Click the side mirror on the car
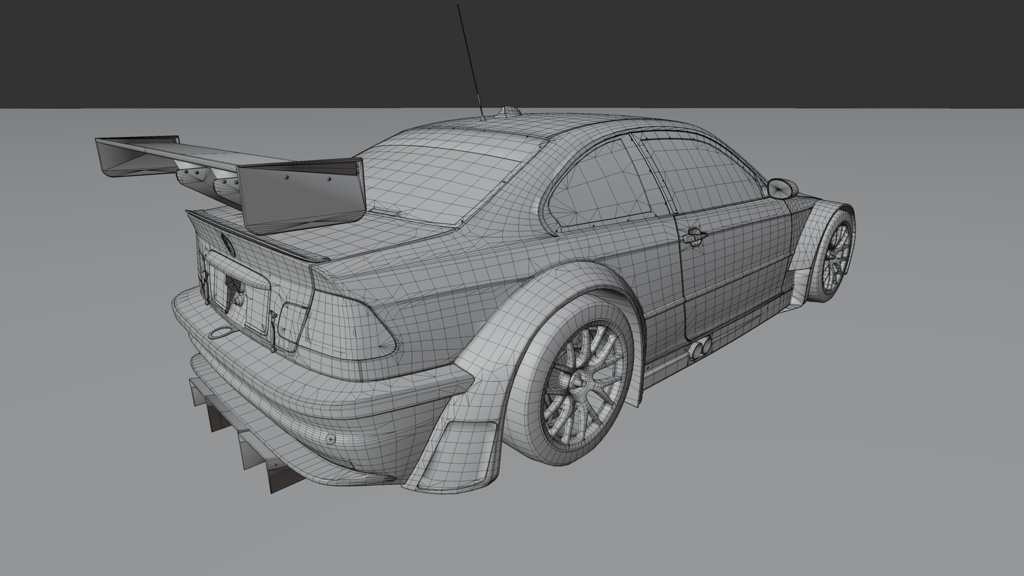 (782, 188)
